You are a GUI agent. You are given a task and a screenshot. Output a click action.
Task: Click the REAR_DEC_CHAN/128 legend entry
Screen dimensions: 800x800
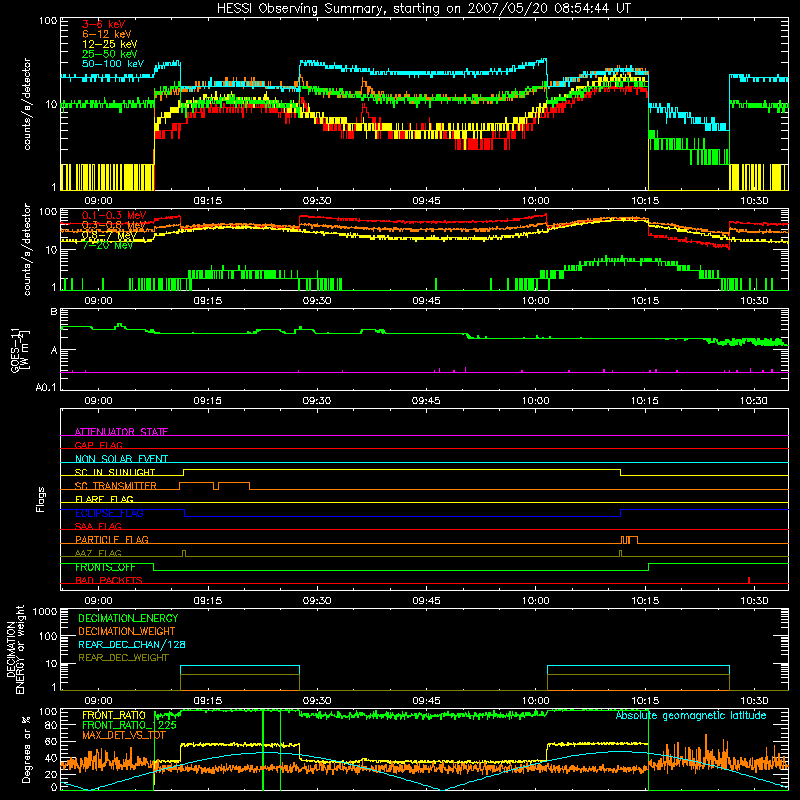coord(132,644)
